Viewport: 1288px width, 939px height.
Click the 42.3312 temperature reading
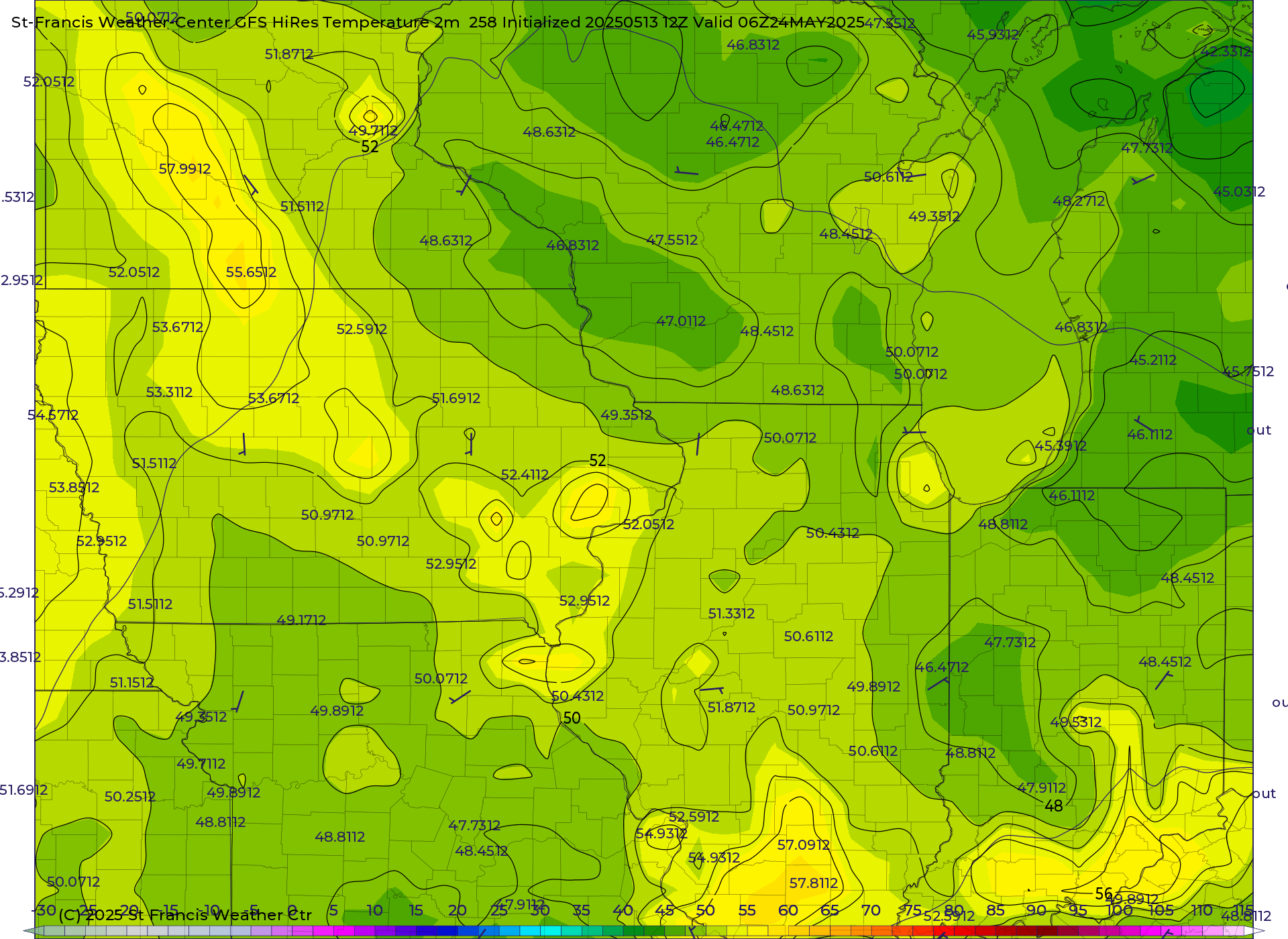coord(1226,52)
